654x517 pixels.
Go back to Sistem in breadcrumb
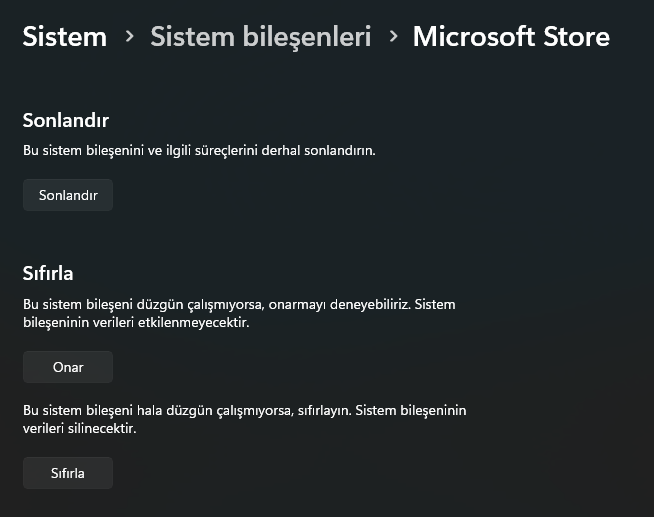coord(64,37)
